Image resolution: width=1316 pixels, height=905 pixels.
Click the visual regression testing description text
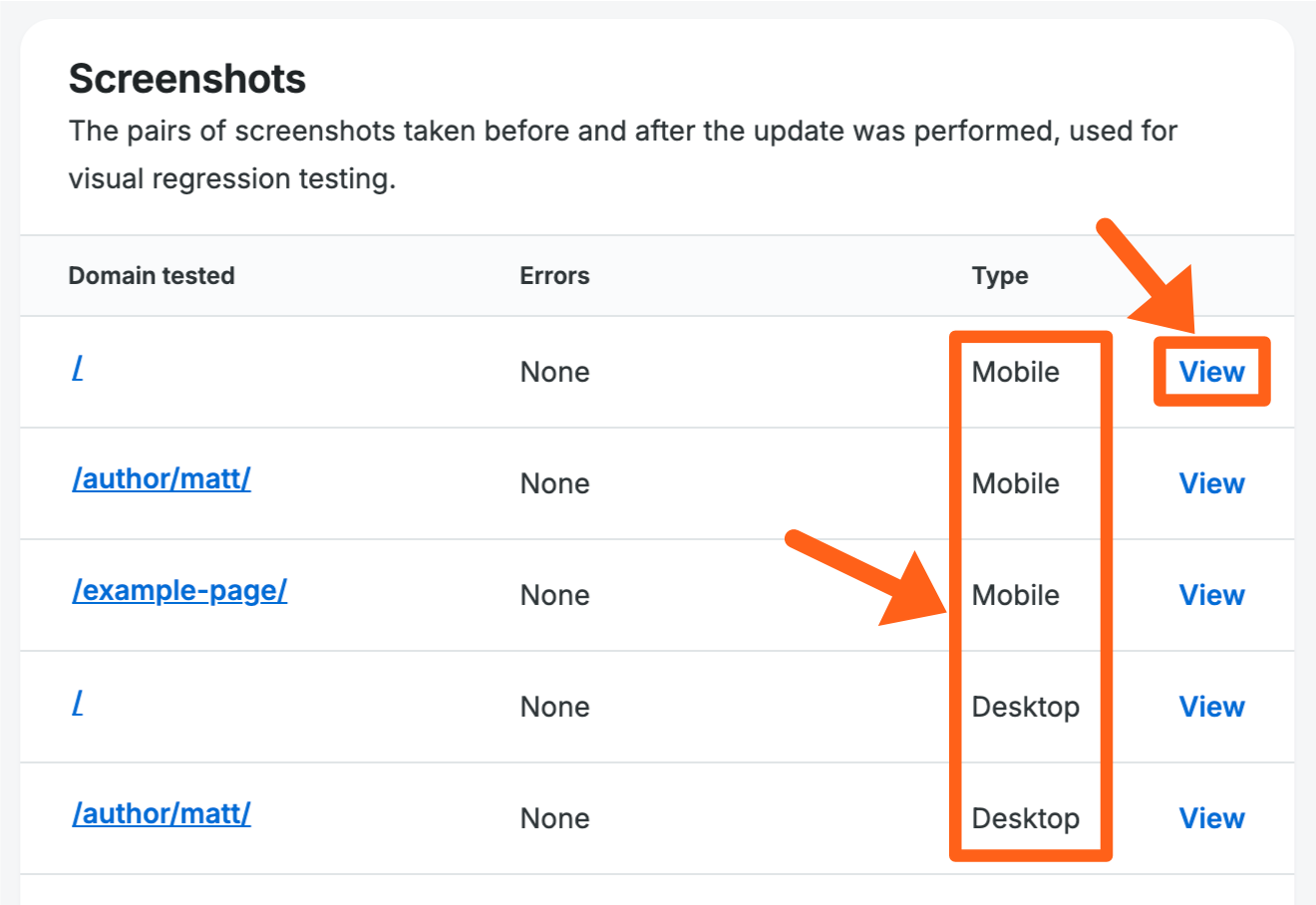622,154
